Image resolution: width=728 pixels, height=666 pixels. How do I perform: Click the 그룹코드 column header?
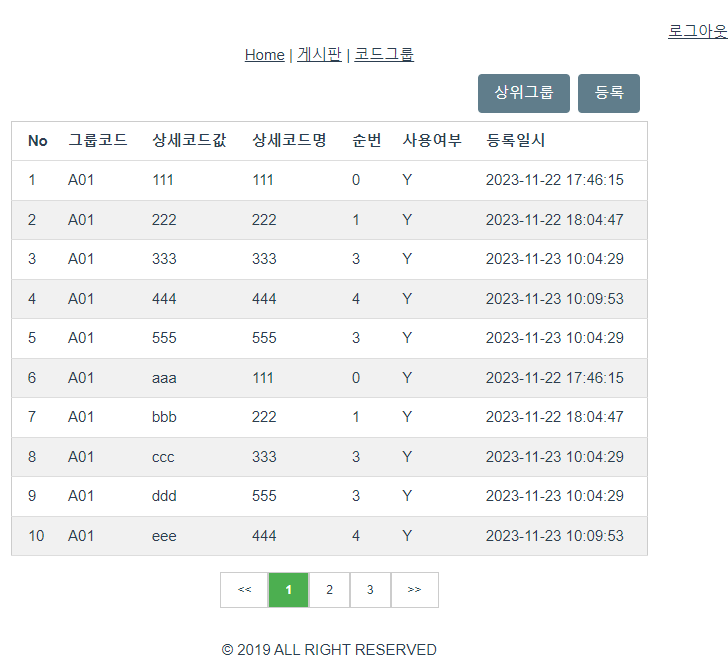coord(98,140)
